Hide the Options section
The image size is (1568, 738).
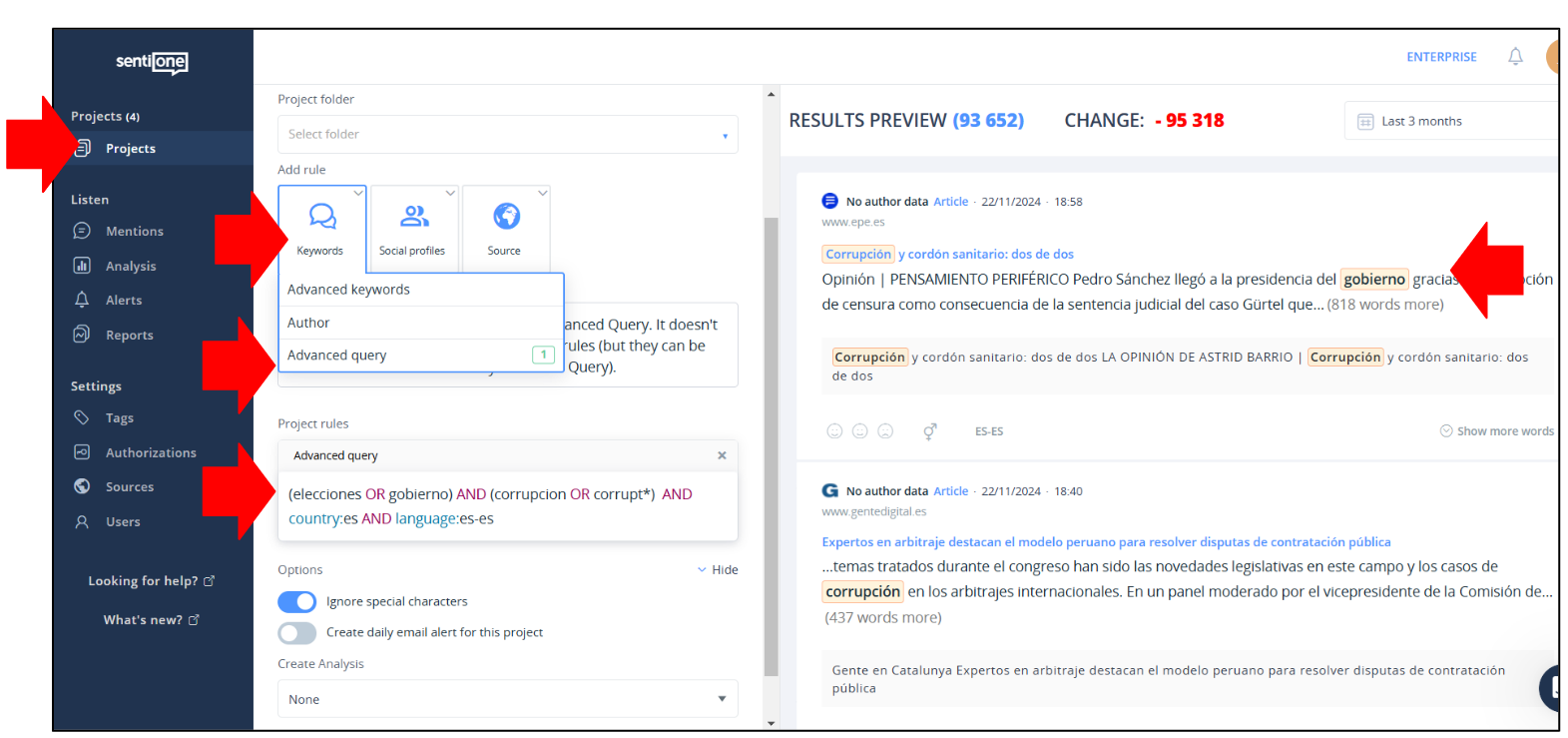718,570
